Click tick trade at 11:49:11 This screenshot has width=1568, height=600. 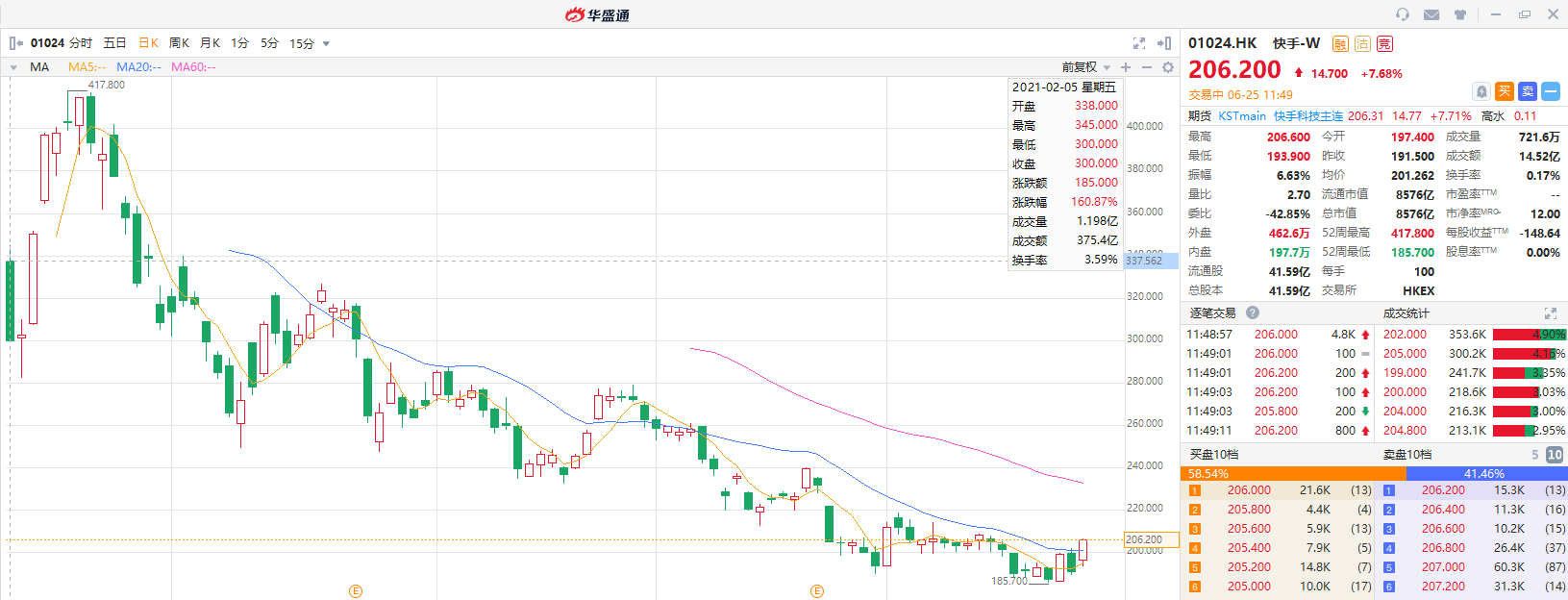[1279, 431]
